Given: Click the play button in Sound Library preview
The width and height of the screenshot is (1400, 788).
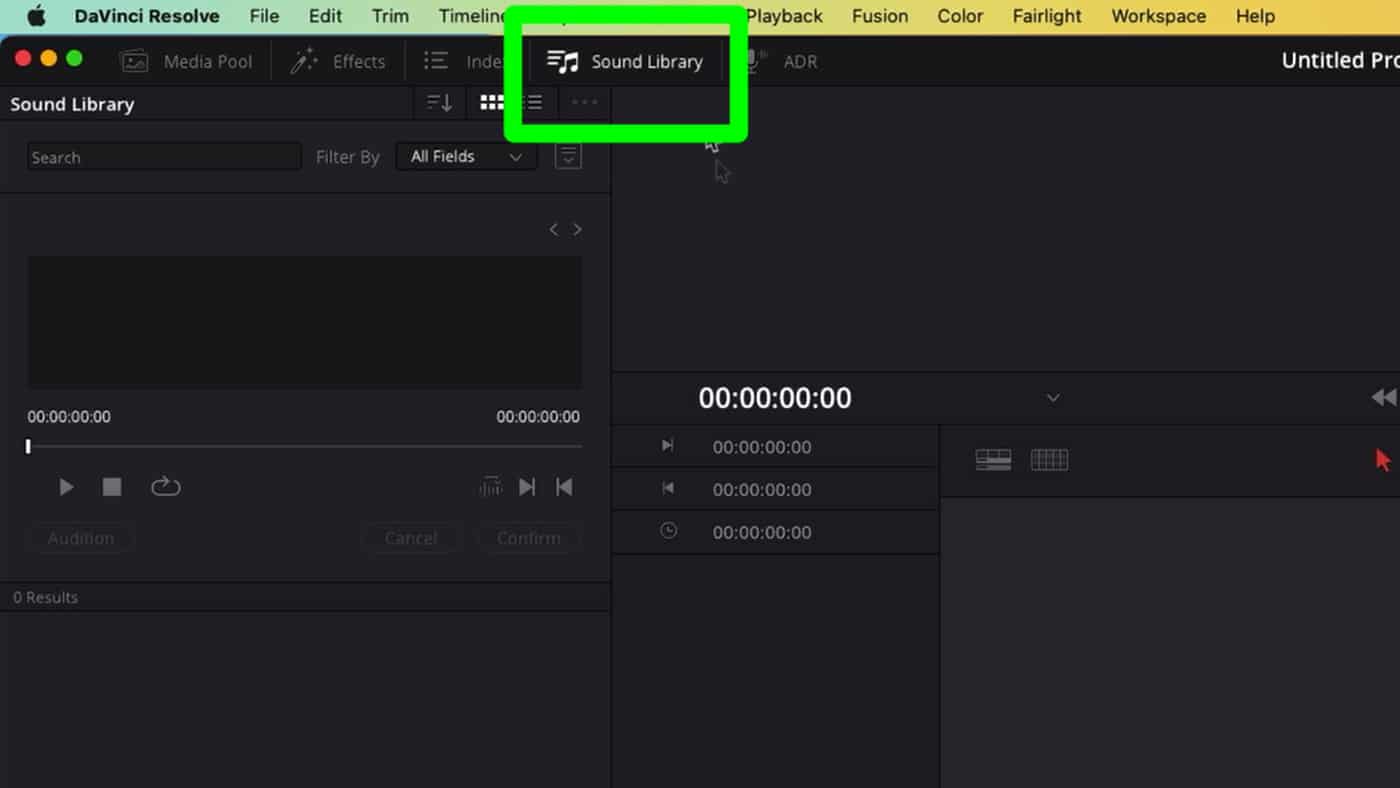Looking at the screenshot, I should [x=66, y=487].
